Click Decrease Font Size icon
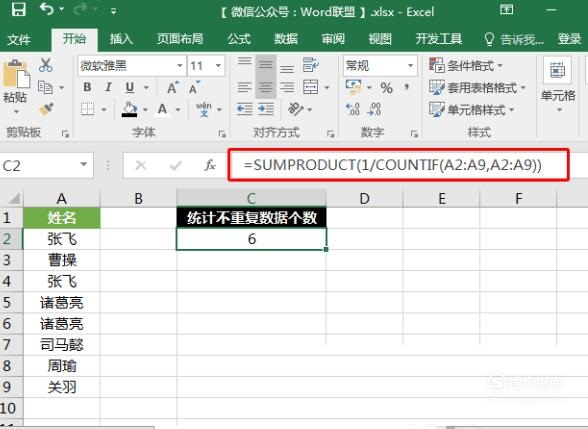 (194, 87)
